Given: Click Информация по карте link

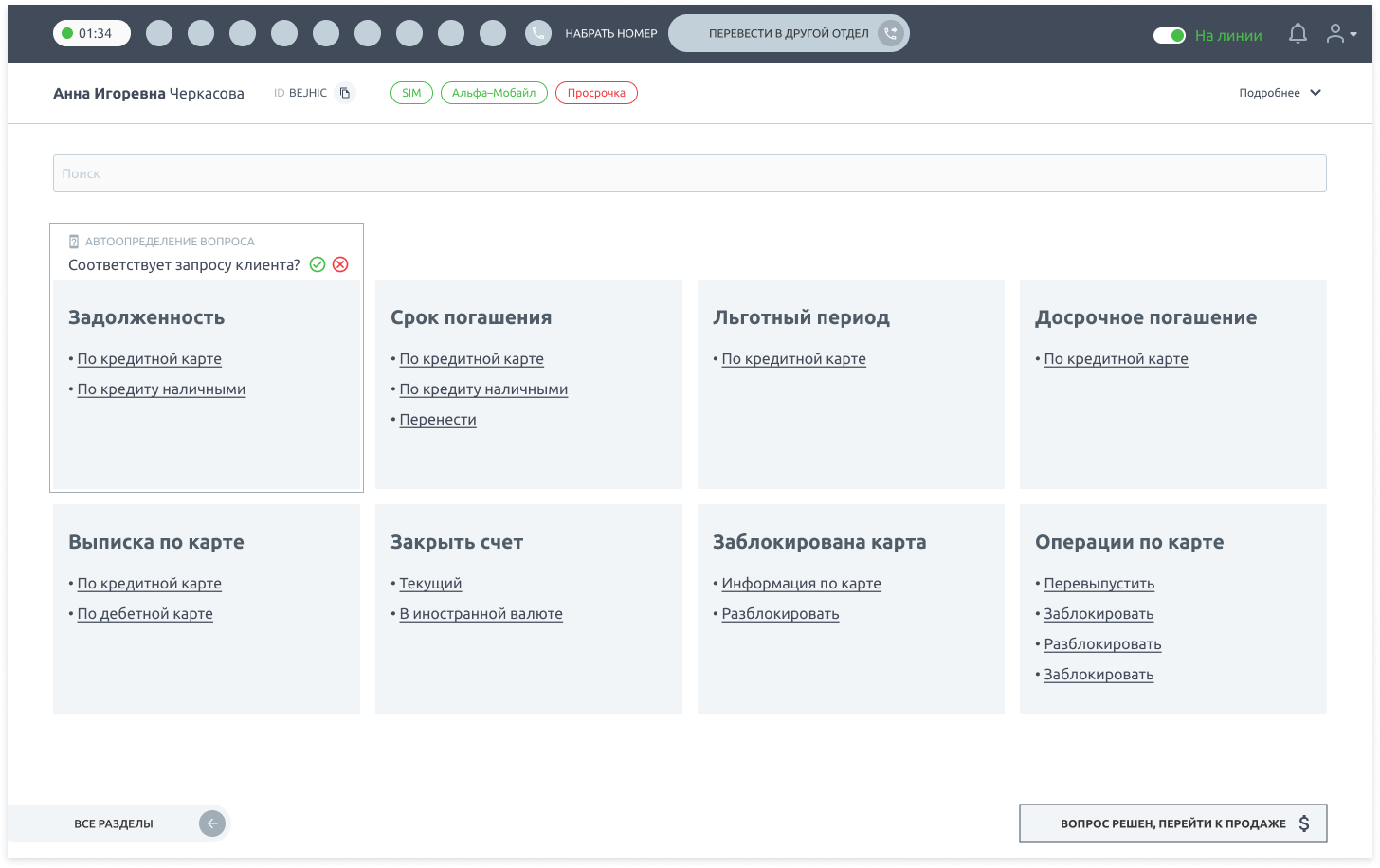Looking at the screenshot, I should click(801, 584).
